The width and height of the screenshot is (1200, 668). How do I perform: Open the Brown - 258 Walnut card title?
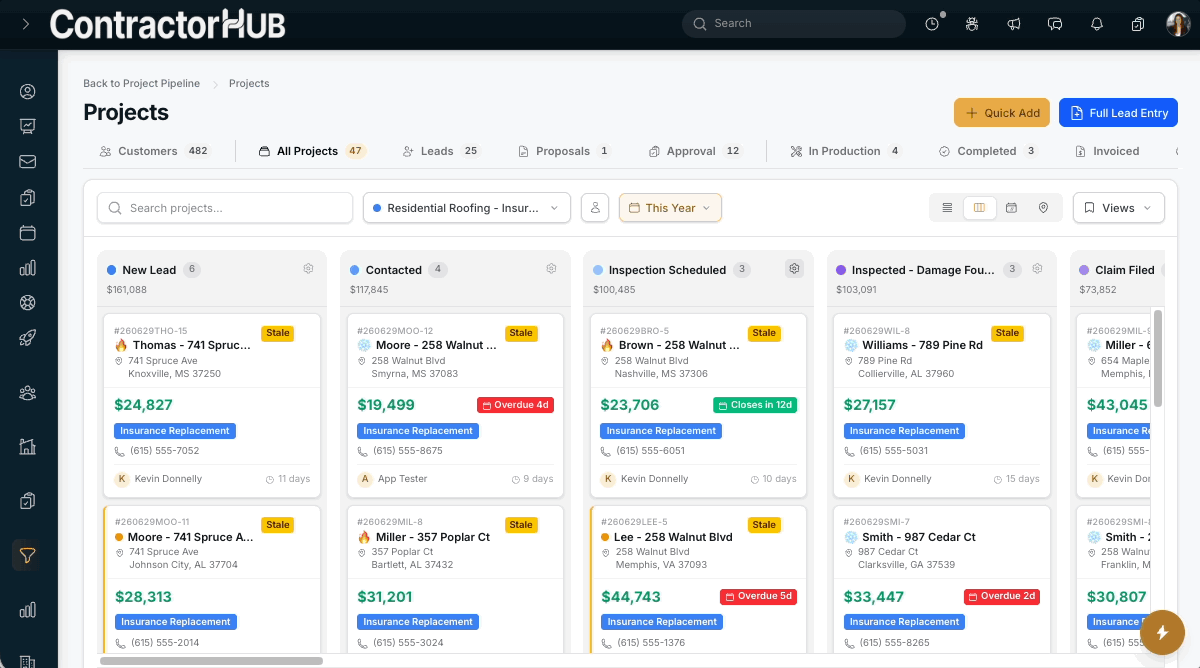pos(679,345)
